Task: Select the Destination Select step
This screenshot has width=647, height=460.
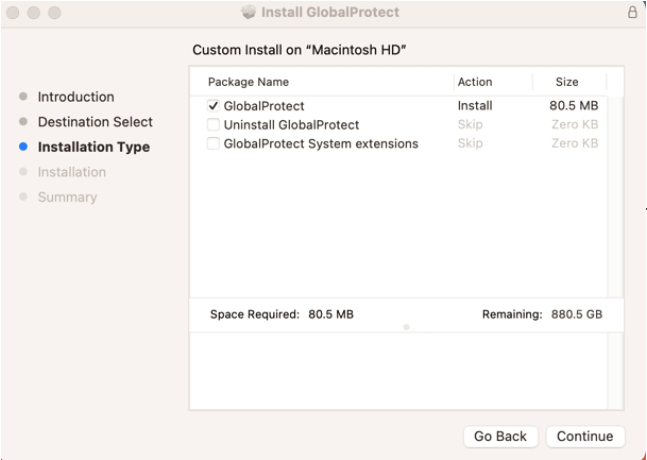Action: (95, 122)
